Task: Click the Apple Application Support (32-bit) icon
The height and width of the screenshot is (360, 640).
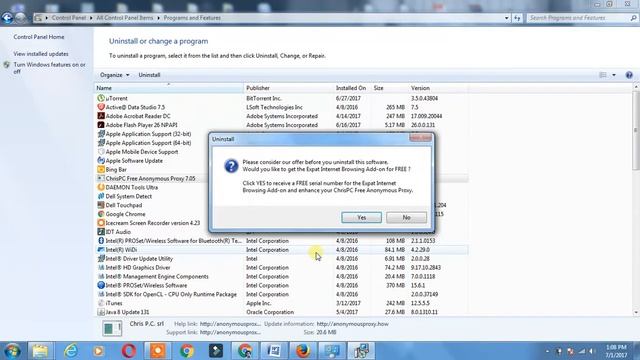Action: tap(101, 134)
